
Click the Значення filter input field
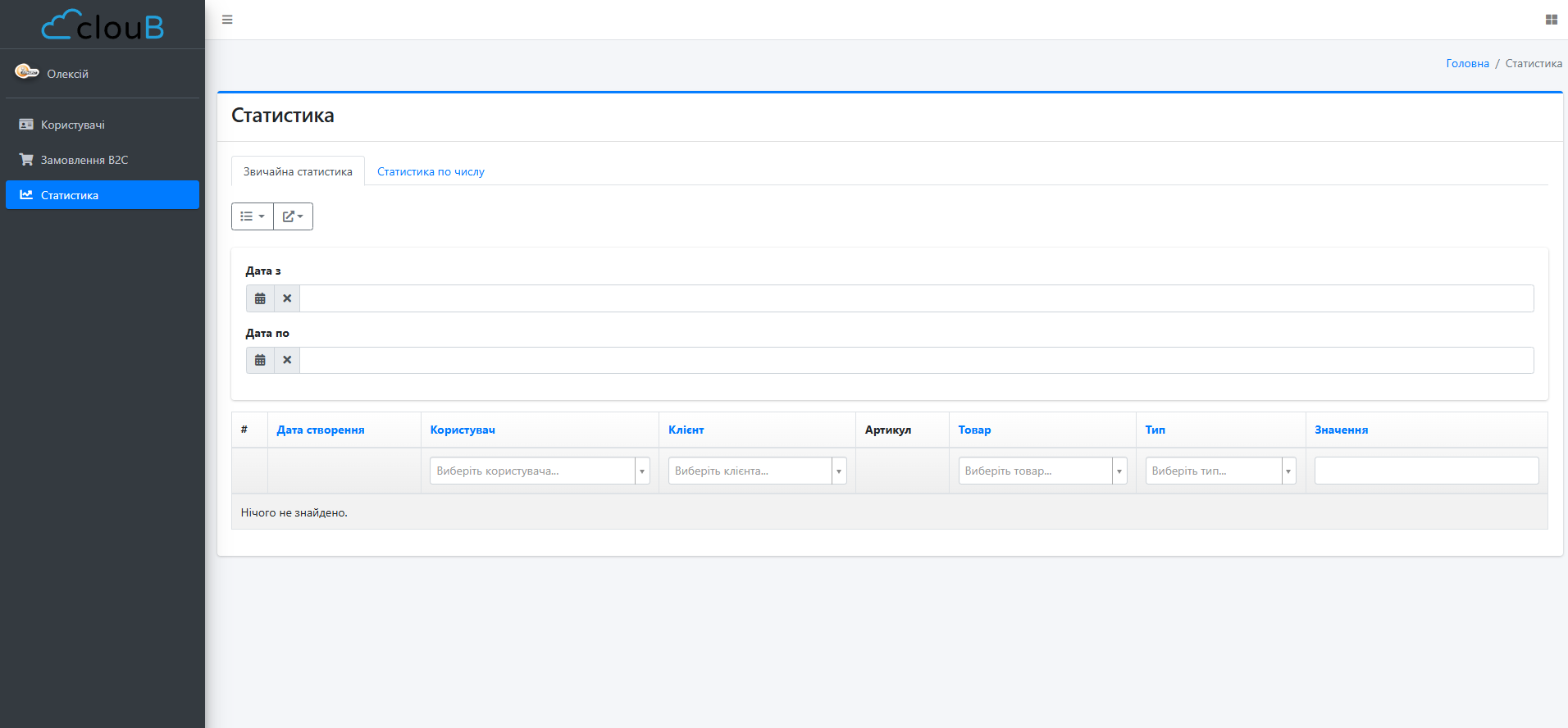click(1426, 471)
